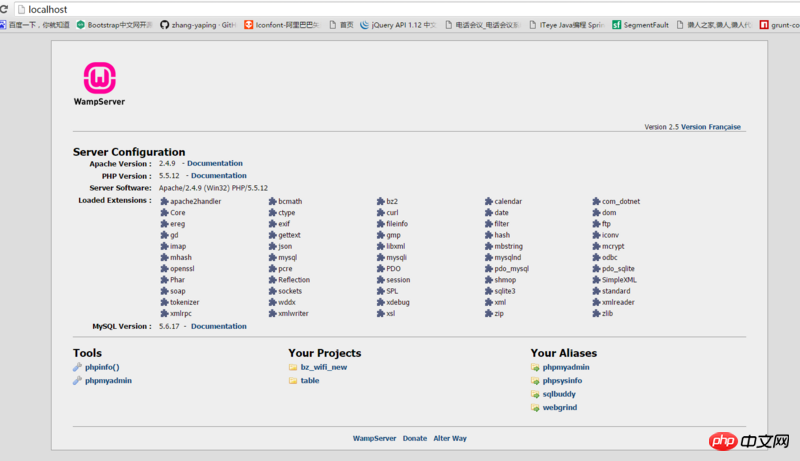Click the GitHub icon on zhang-yaping bookmark

(x=164, y=24)
